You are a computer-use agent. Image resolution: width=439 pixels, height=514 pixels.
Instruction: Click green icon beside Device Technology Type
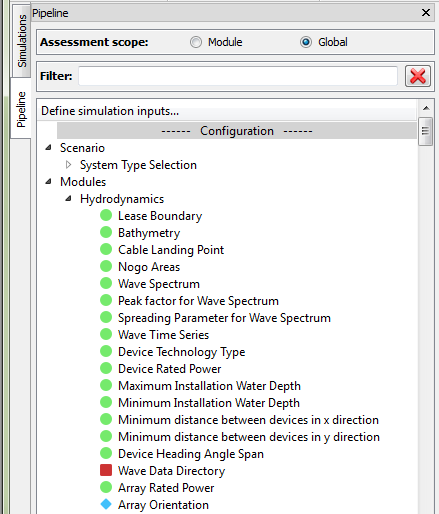106,351
